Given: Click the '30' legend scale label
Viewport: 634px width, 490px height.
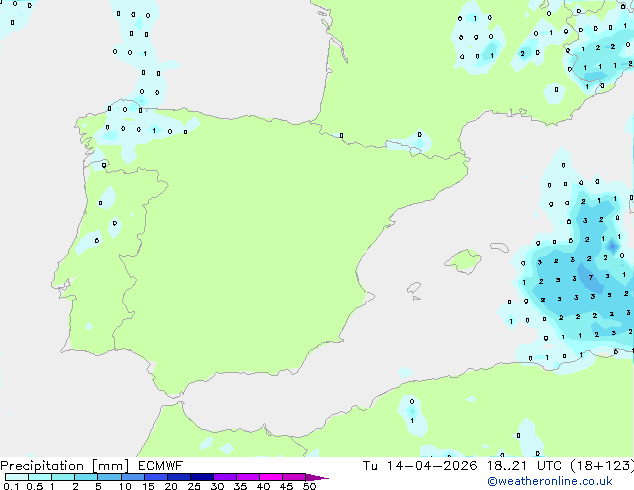Looking at the screenshot, I should pos(217,486).
